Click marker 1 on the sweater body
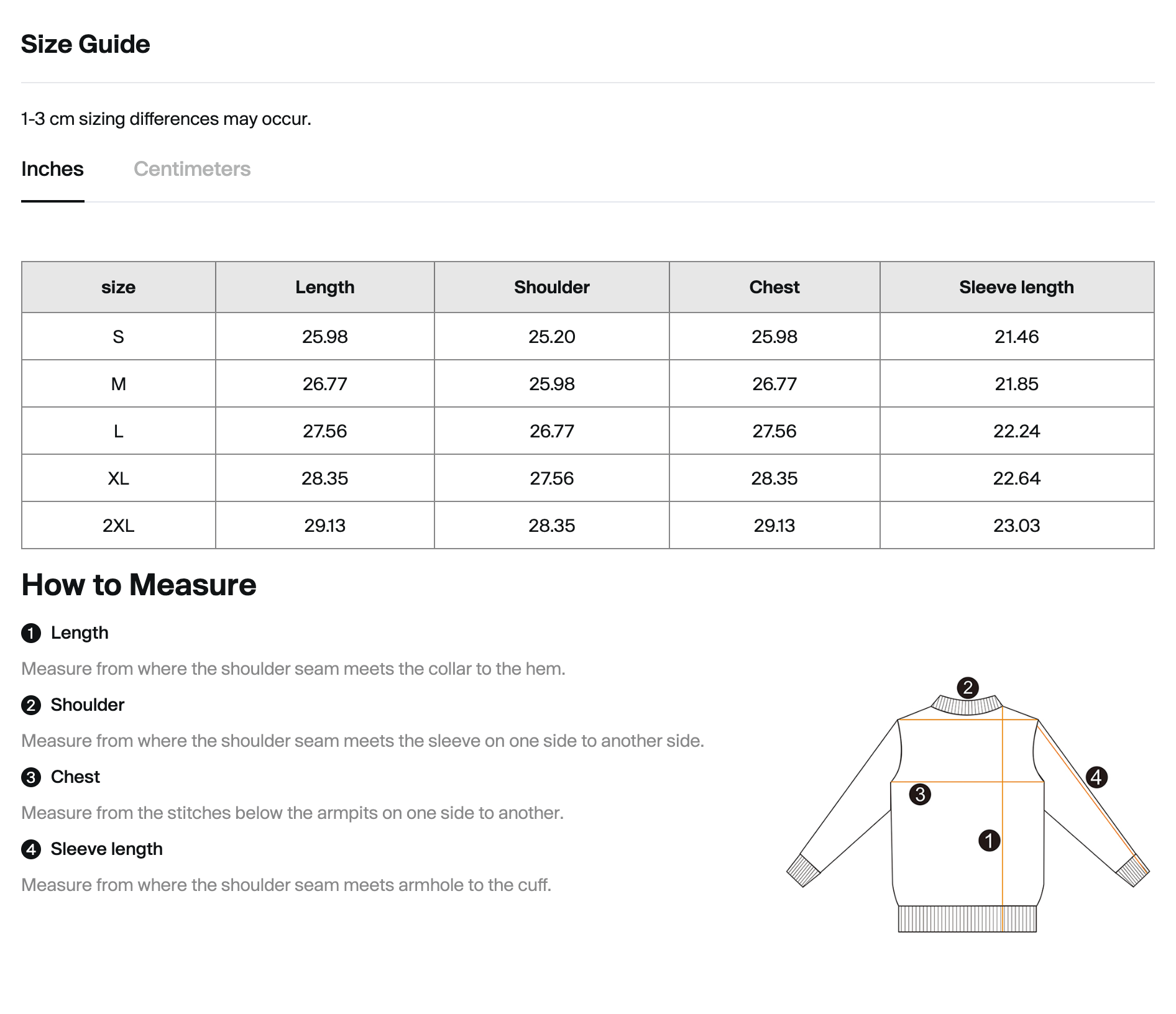1176x1014 pixels. click(x=989, y=841)
